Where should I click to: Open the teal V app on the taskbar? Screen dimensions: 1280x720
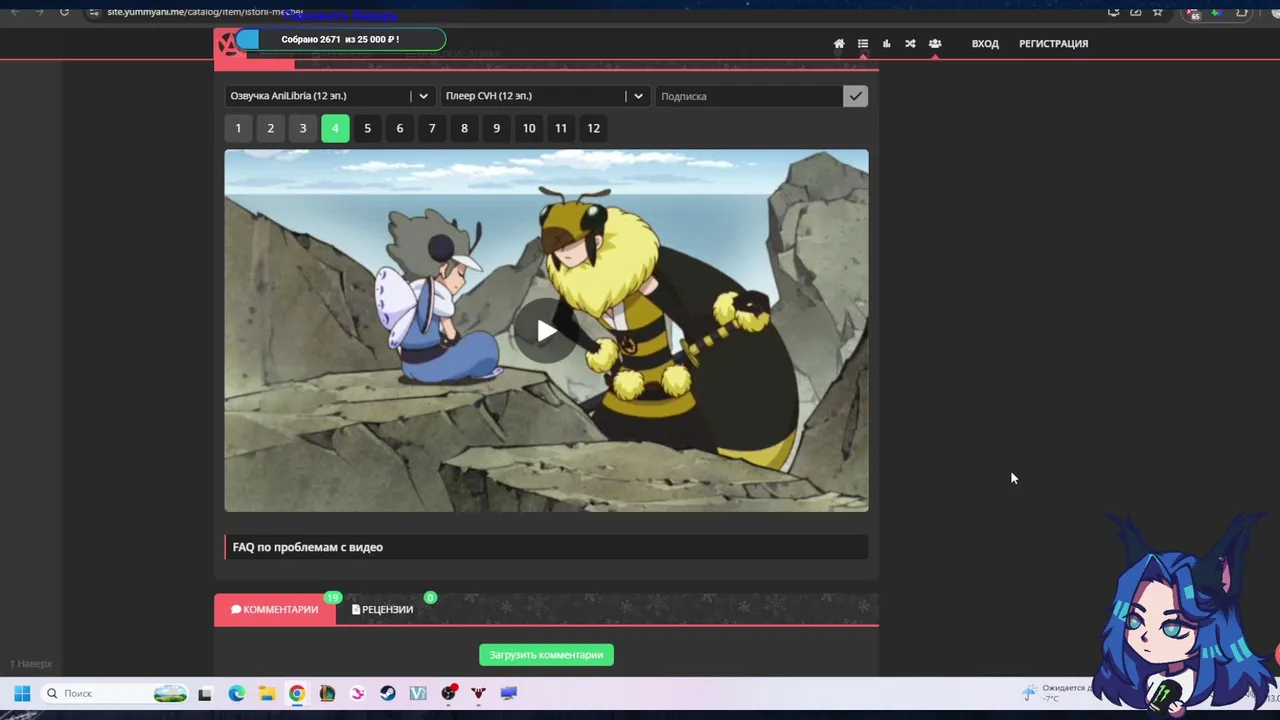pos(418,693)
